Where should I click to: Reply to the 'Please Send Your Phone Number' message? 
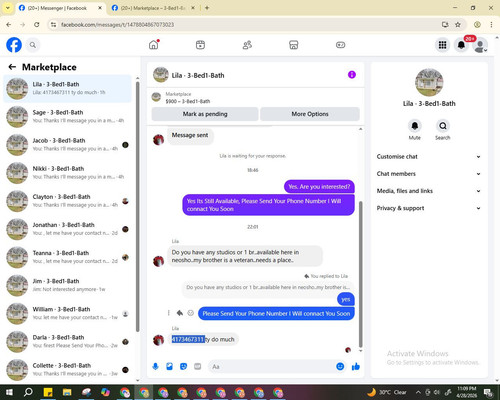(x=180, y=313)
